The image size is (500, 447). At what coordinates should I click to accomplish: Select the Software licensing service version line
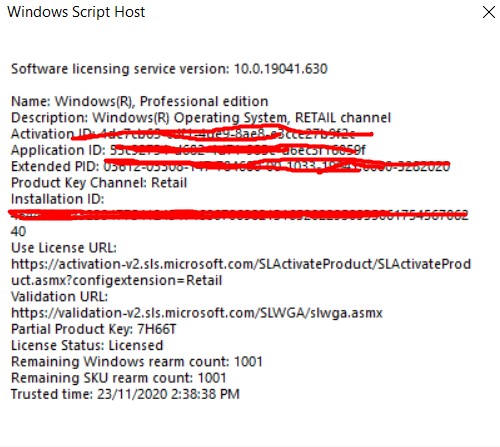pyautogui.click(x=169, y=69)
